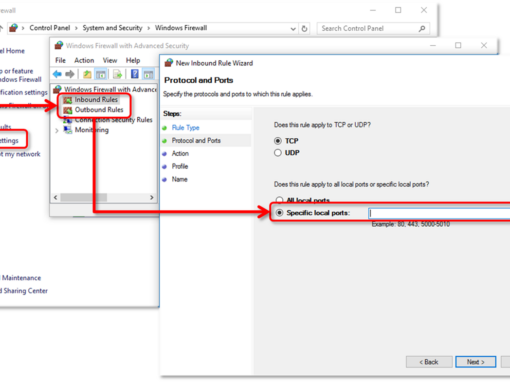
Task: Select the TCP radio button
Action: coord(278,141)
